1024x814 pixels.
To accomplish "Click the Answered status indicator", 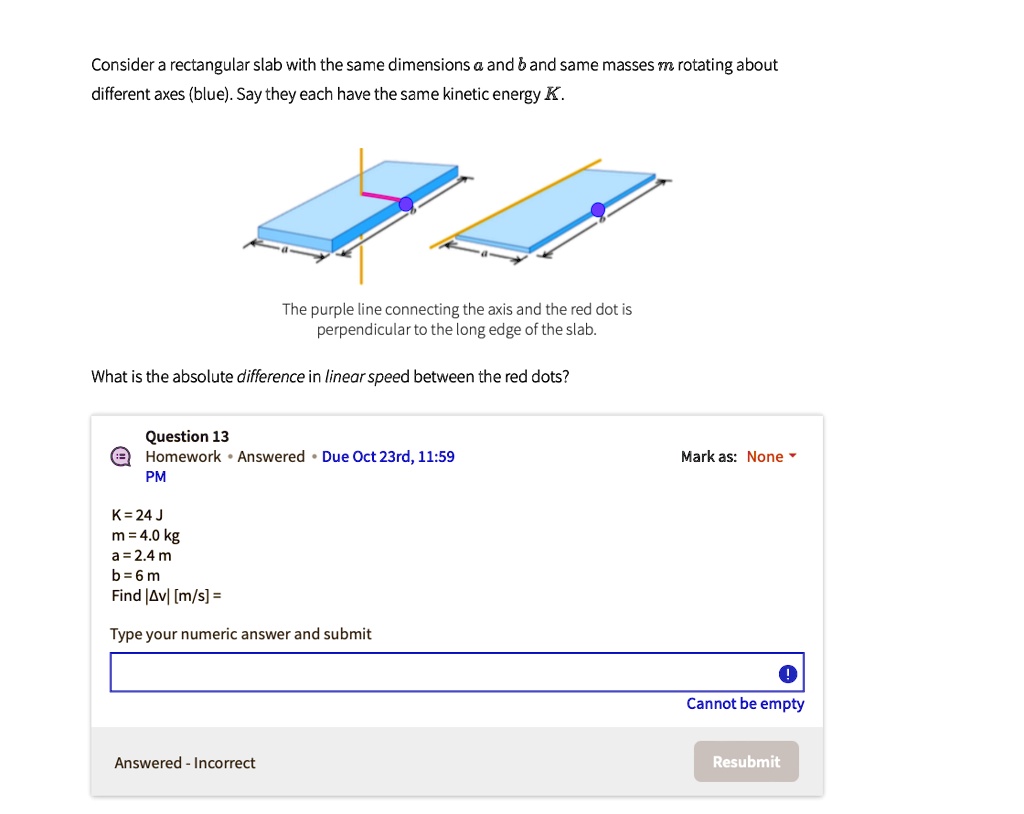I will (x=271, y=456).
